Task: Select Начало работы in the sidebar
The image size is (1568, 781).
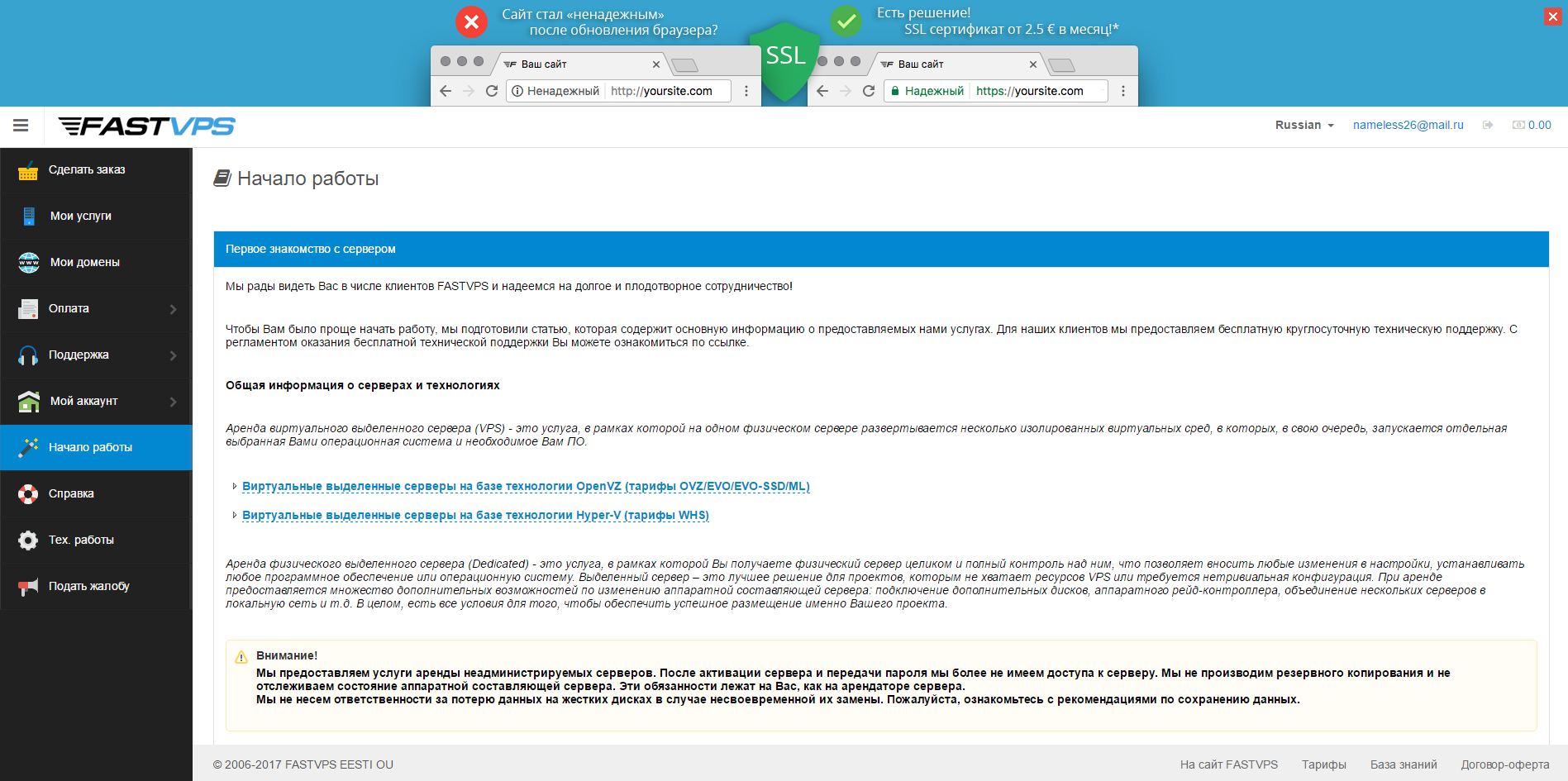Action: point(96,447)
